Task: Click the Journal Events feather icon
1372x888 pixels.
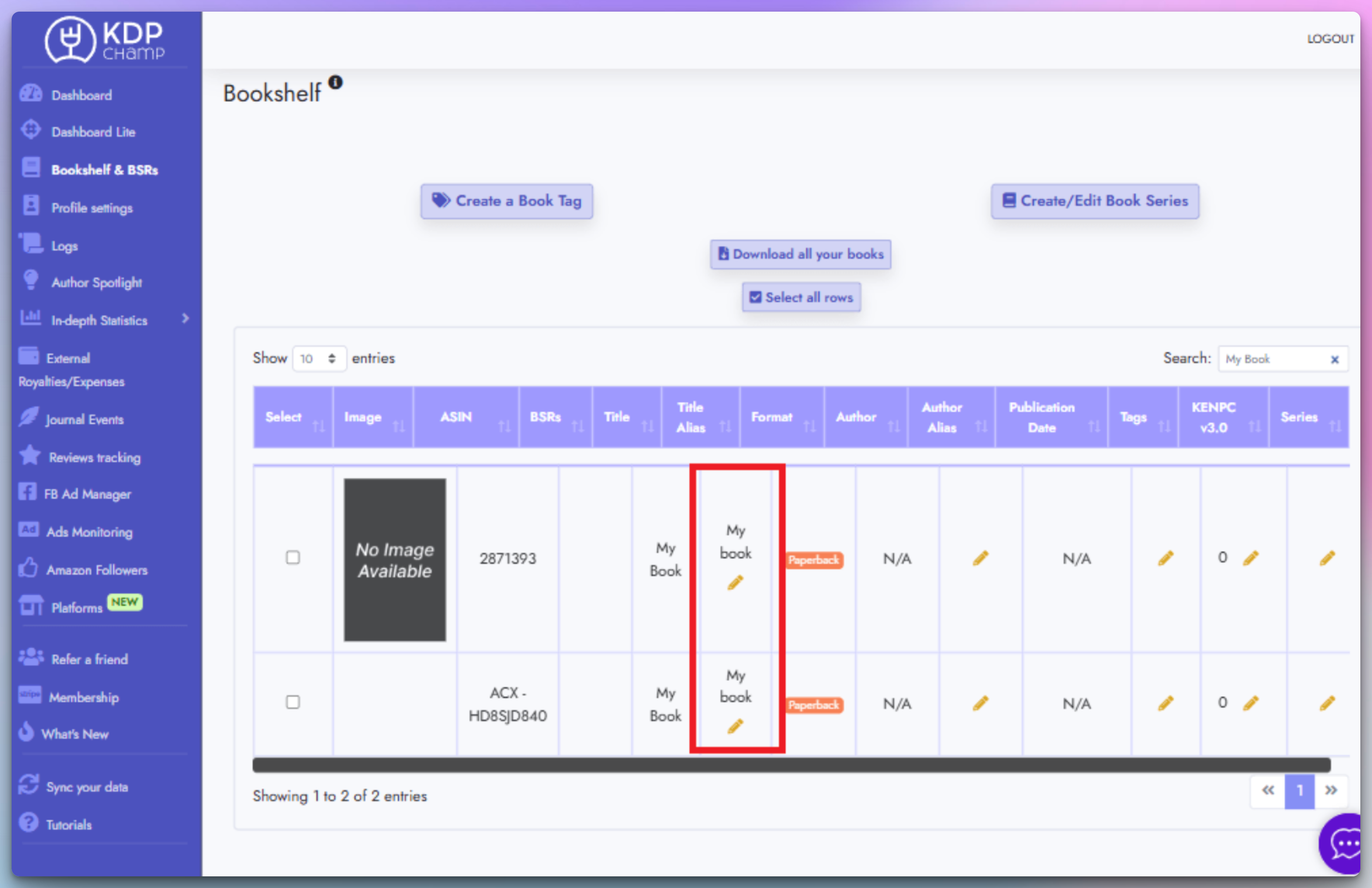Action: [x=28, y=418]
